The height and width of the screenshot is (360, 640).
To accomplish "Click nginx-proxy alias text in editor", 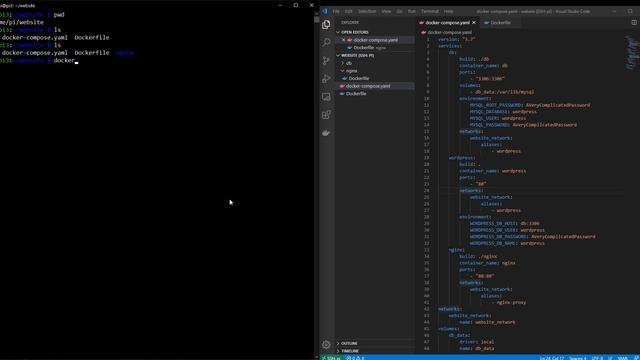I will [x=511, y=302].
